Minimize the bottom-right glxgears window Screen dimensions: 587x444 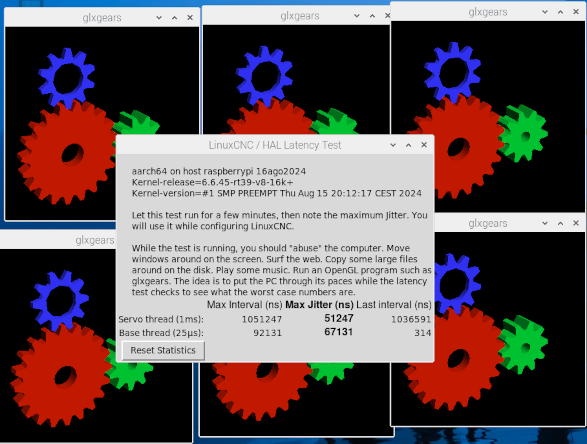point(545,223)
